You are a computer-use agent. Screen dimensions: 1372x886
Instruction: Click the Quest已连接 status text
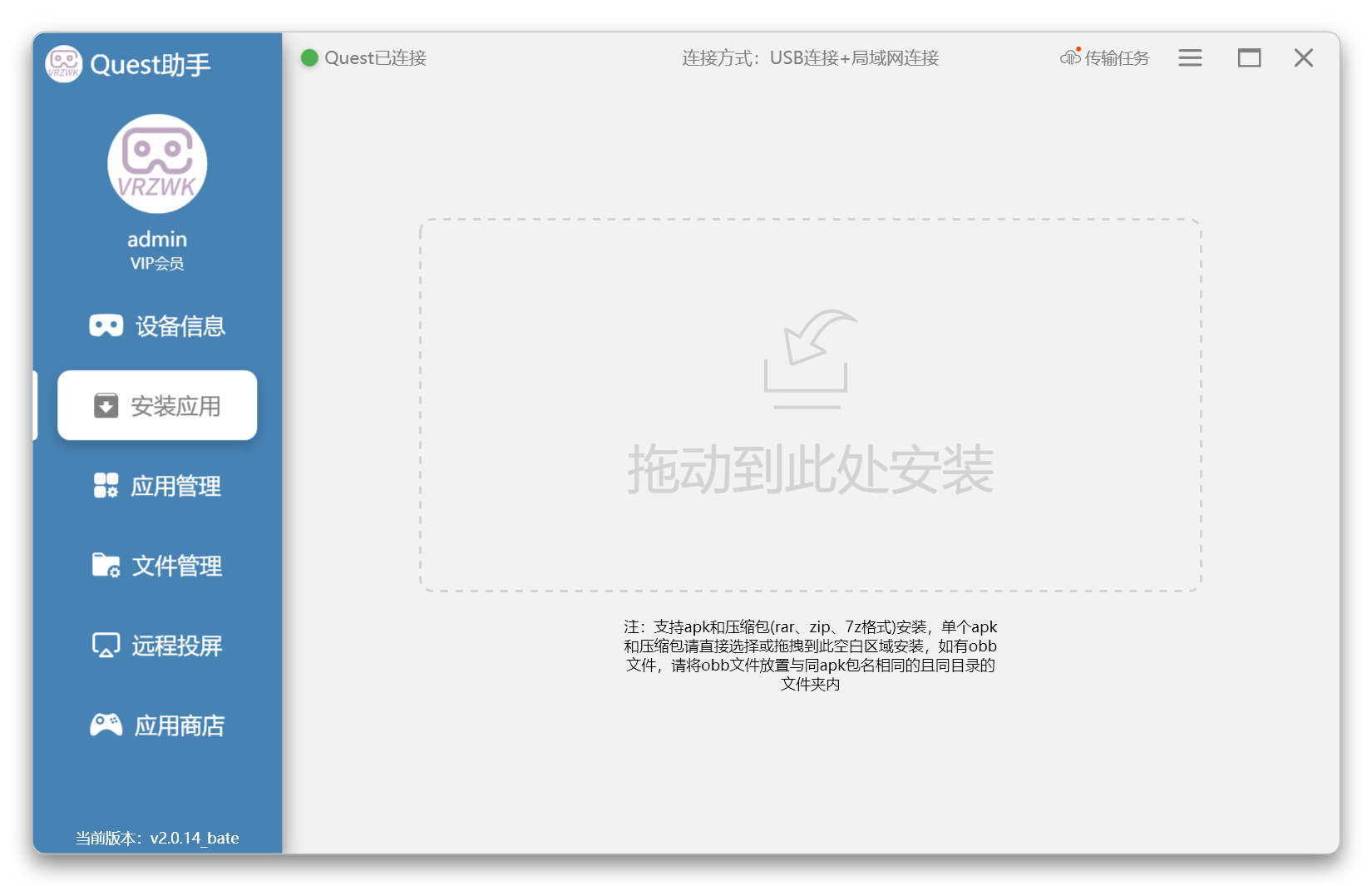[x=375, y=57]
